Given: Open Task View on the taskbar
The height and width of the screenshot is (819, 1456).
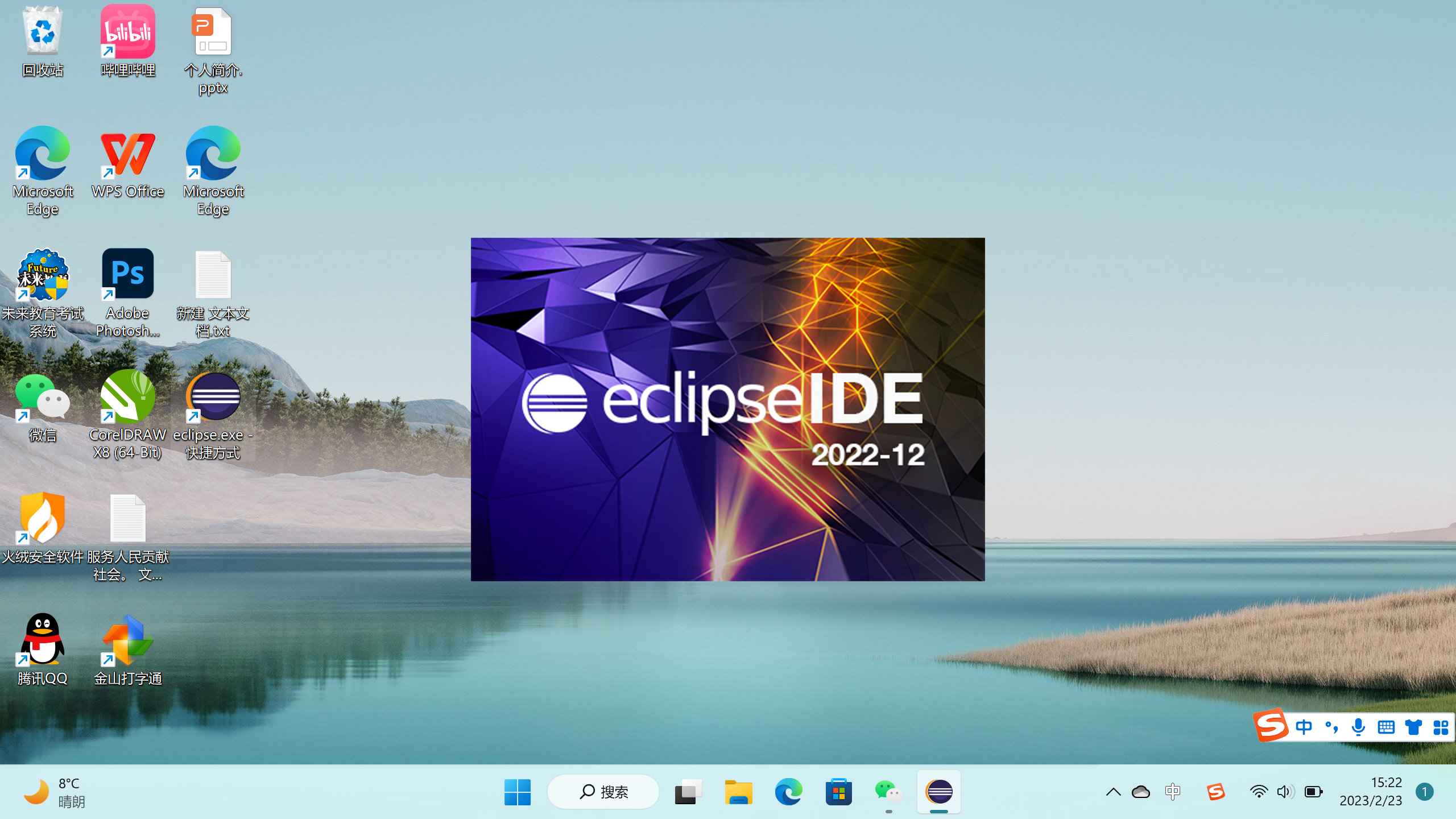Looking at the screenshot, I should coord(688,792).
